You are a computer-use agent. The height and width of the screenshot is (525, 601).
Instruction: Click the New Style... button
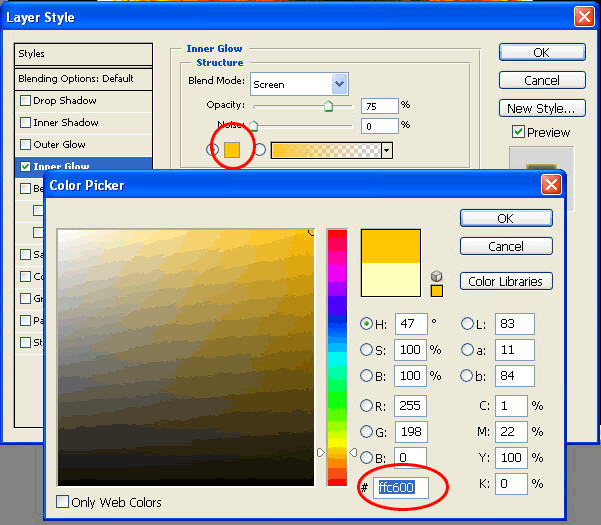541,108
